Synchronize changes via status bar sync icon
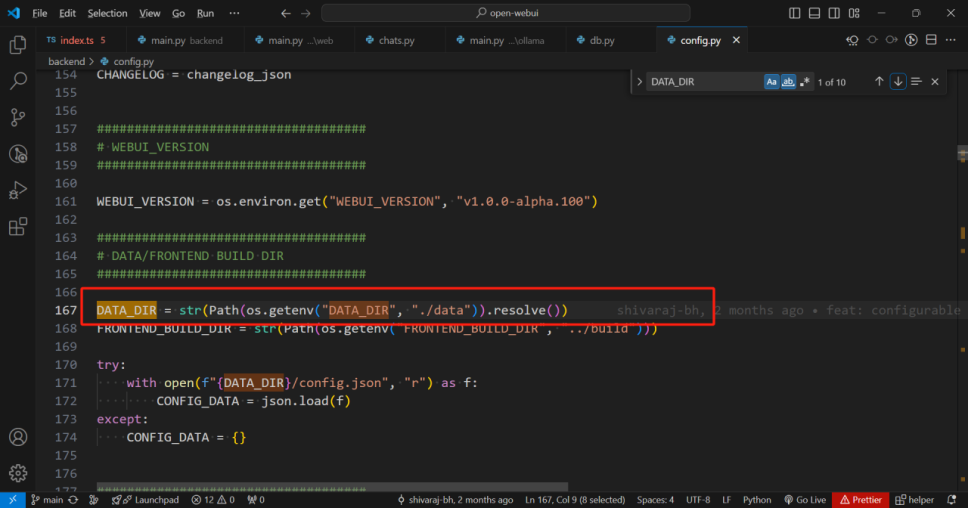The height and width of the screenshot is (508, 968). click(73, 500)
